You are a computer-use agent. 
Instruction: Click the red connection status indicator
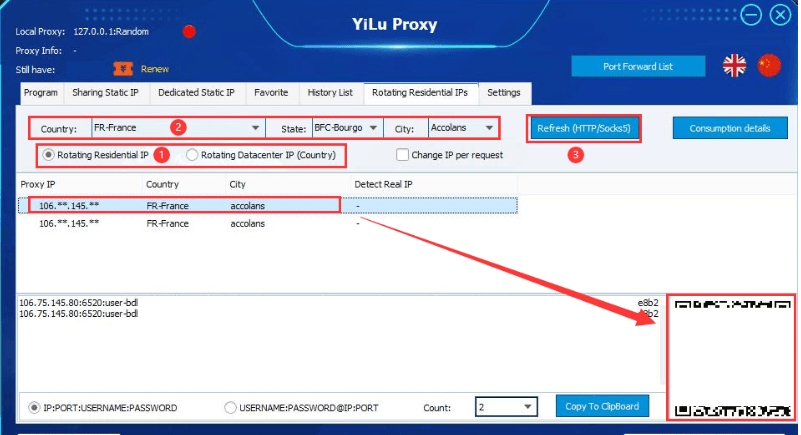[189, 32]
